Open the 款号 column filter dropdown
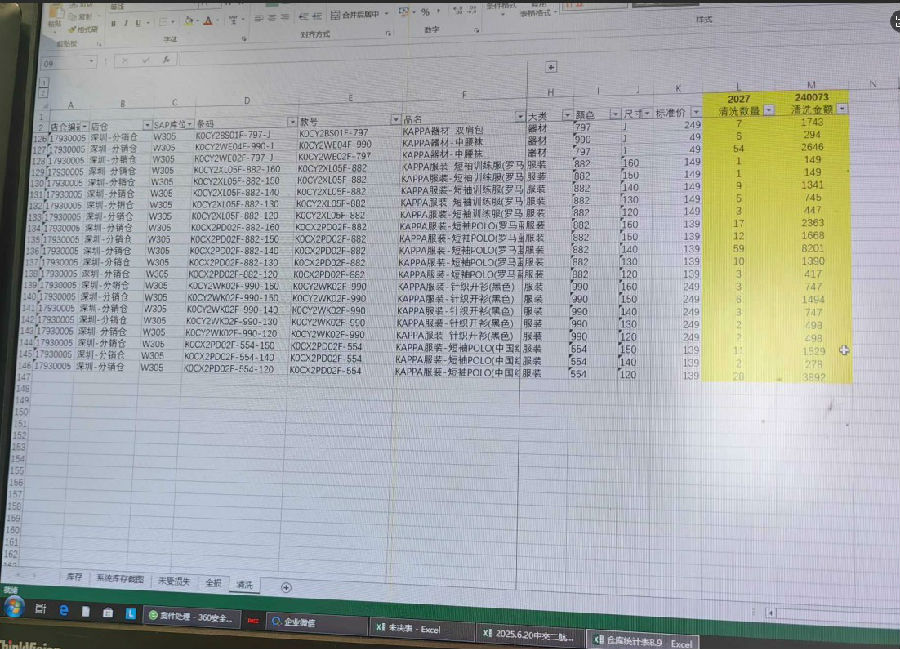900x649 pixels. click(x=395, y=119)
